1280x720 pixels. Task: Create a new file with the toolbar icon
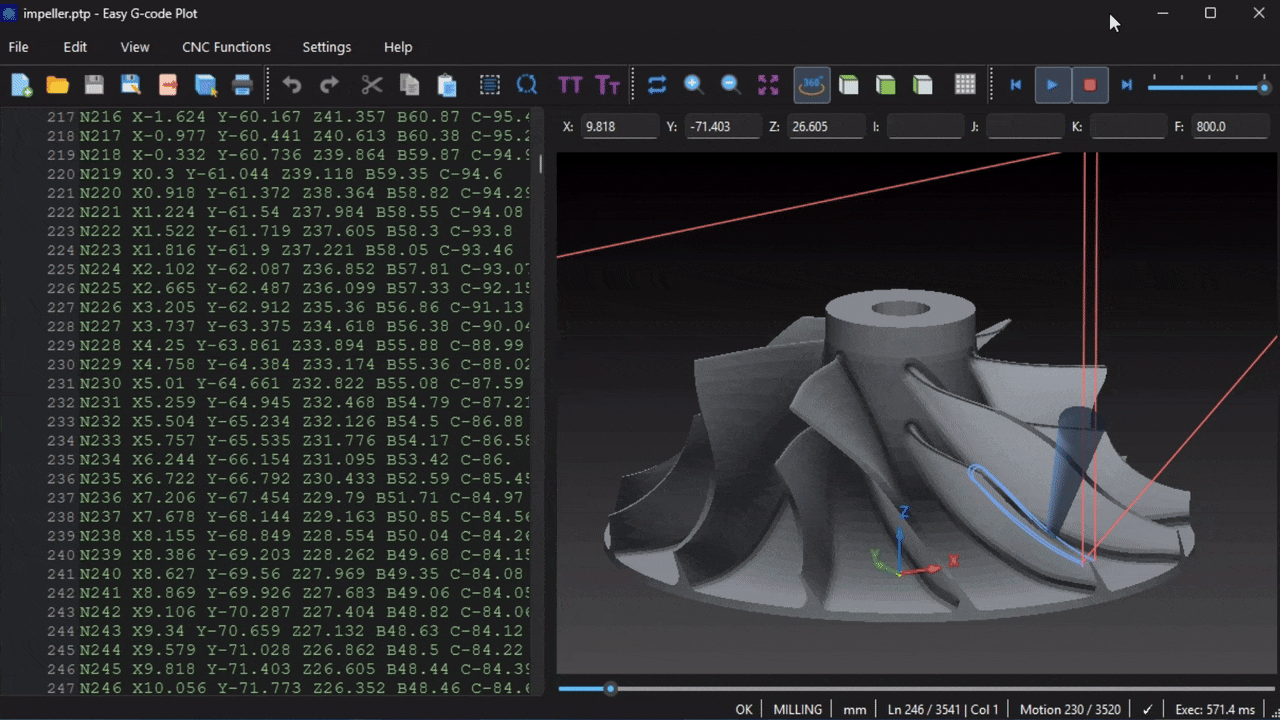click(x=21, y=85)
